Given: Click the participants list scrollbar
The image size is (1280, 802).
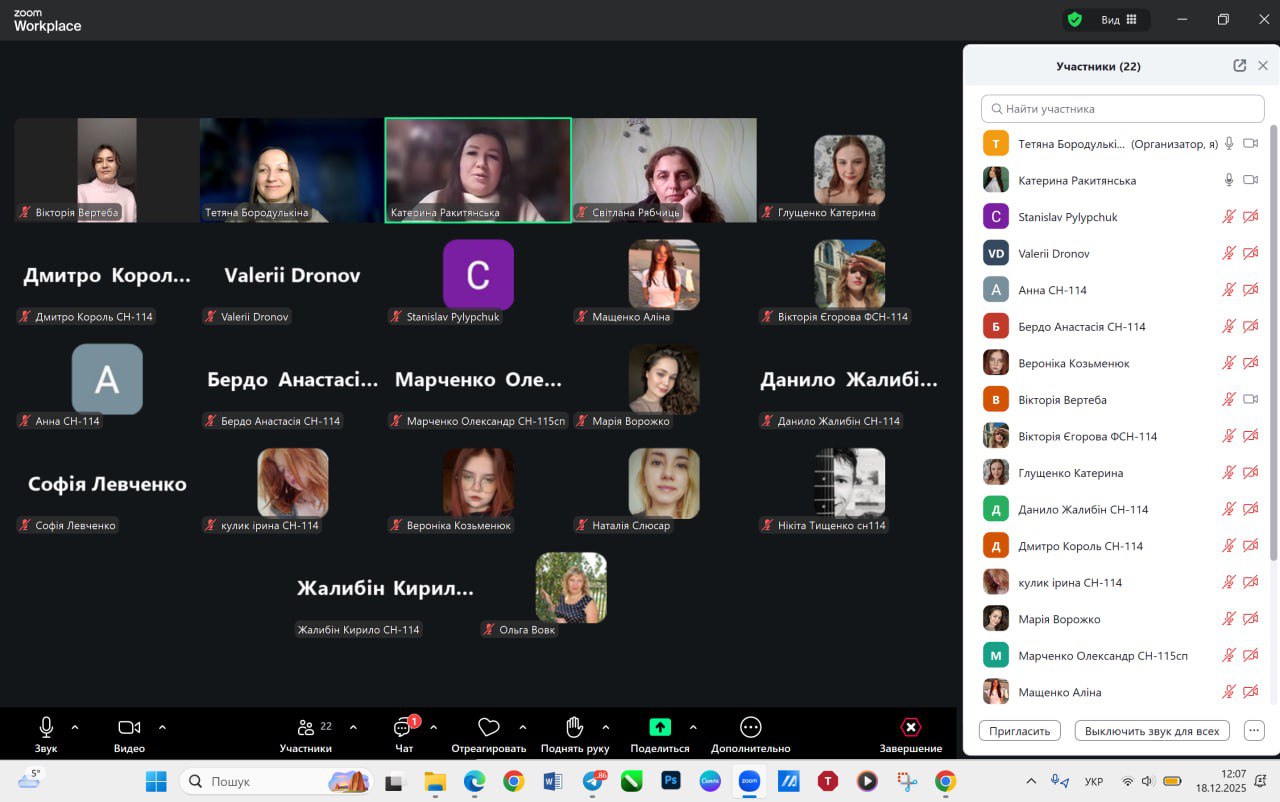Looking at the screenshot, I should click(1273, 340).
